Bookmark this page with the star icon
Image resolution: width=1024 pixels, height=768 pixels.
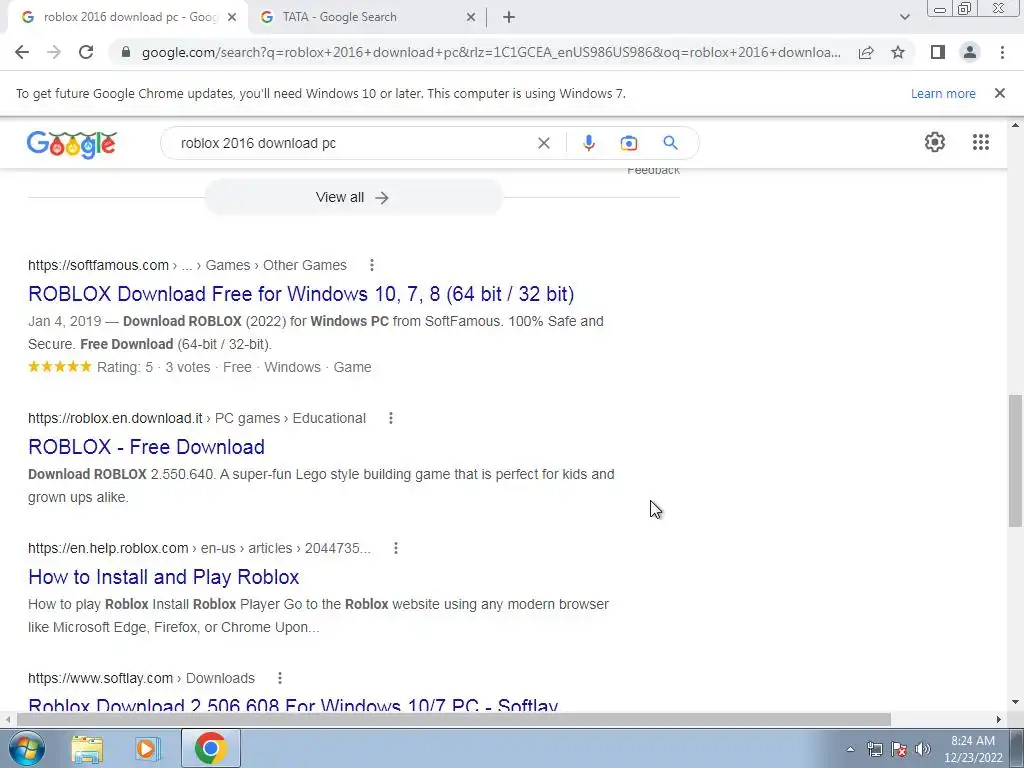click(898, 52)
